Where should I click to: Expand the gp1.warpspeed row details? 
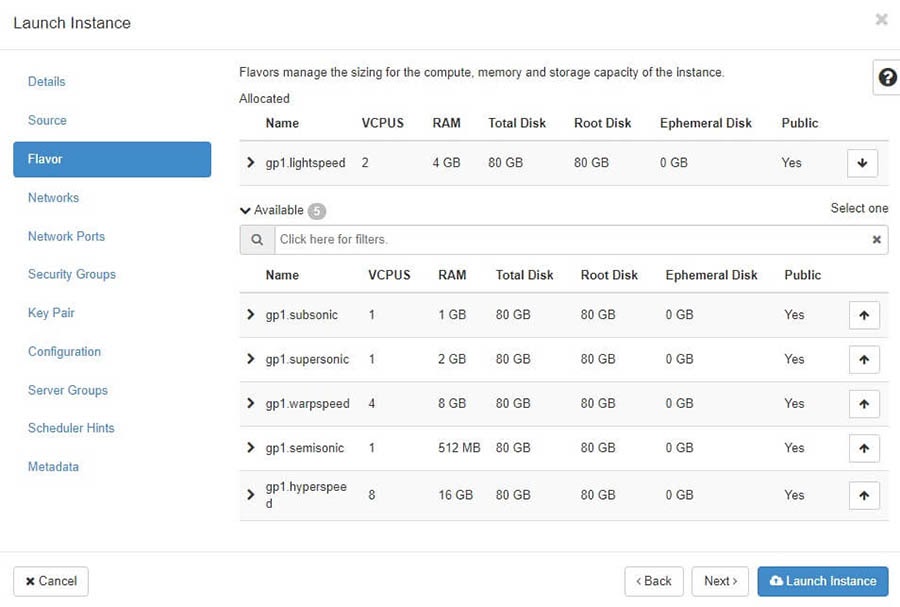click(x=251, y=404)
